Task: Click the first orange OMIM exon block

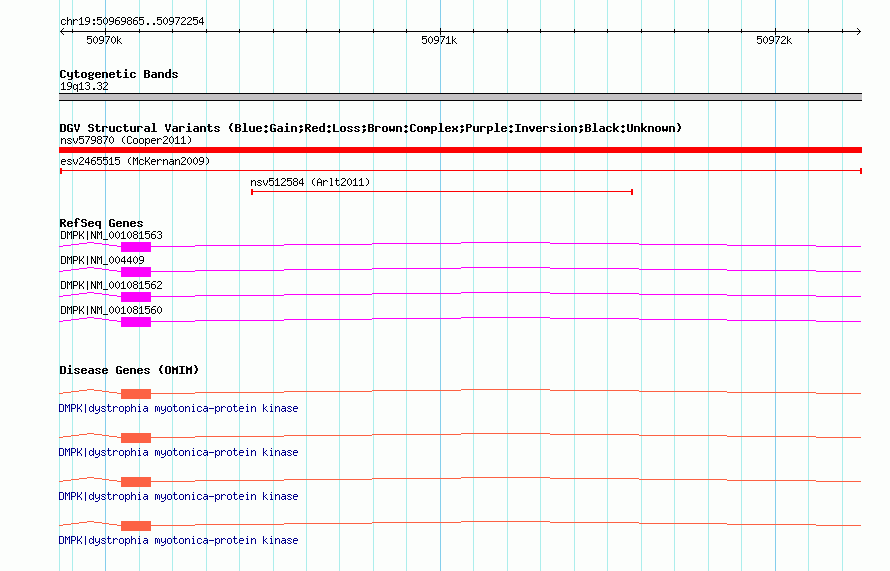Action: tap(136, 394)
